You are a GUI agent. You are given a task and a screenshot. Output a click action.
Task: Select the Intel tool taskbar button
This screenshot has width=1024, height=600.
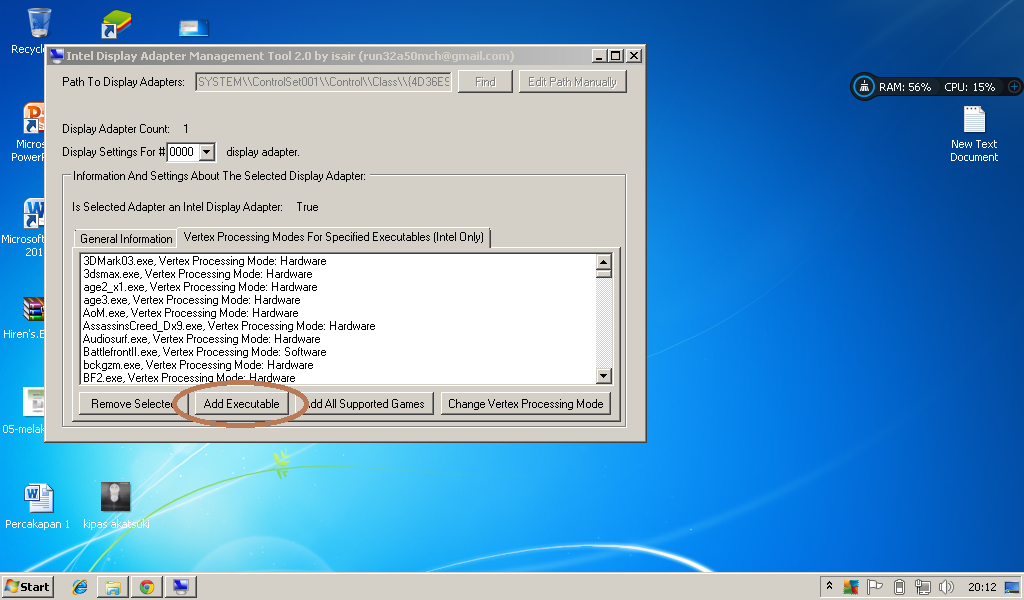click(x=181, y=587)
